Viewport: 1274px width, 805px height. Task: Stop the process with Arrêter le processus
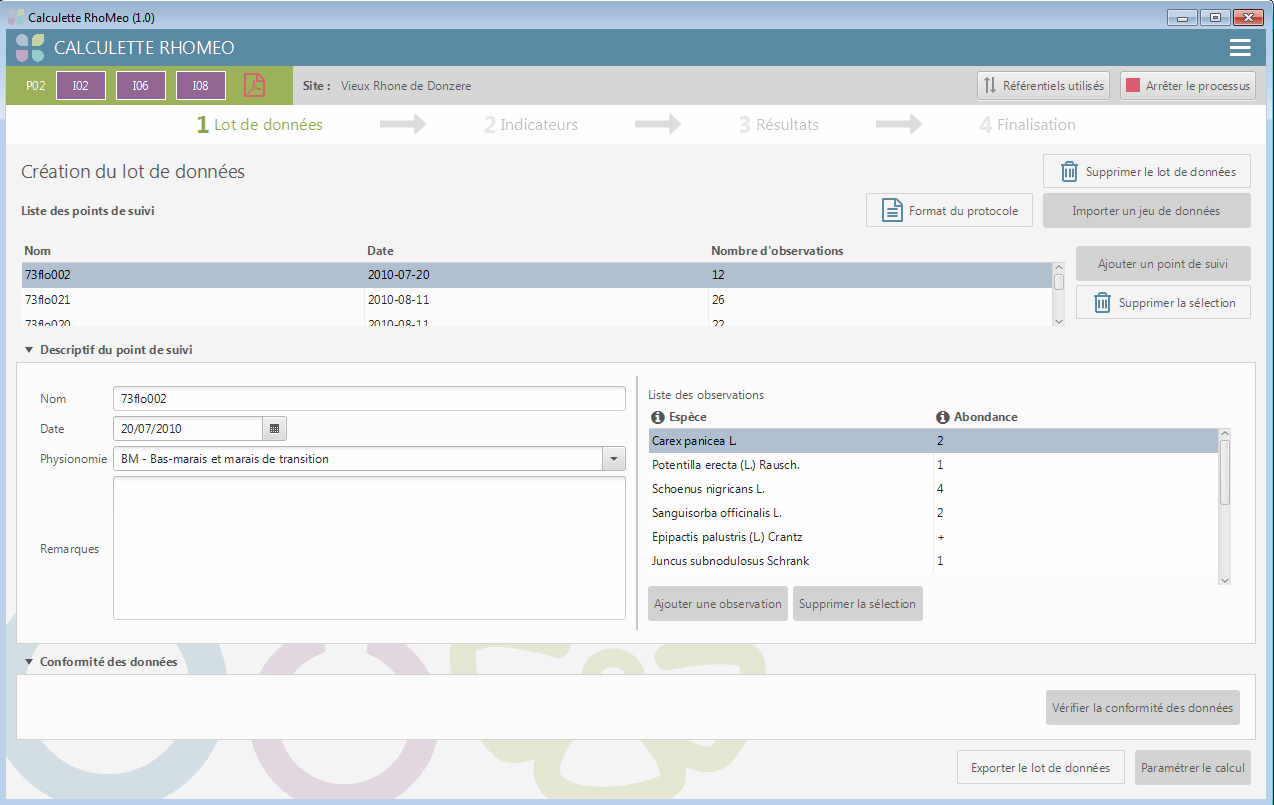click(x=1188, y=86)
